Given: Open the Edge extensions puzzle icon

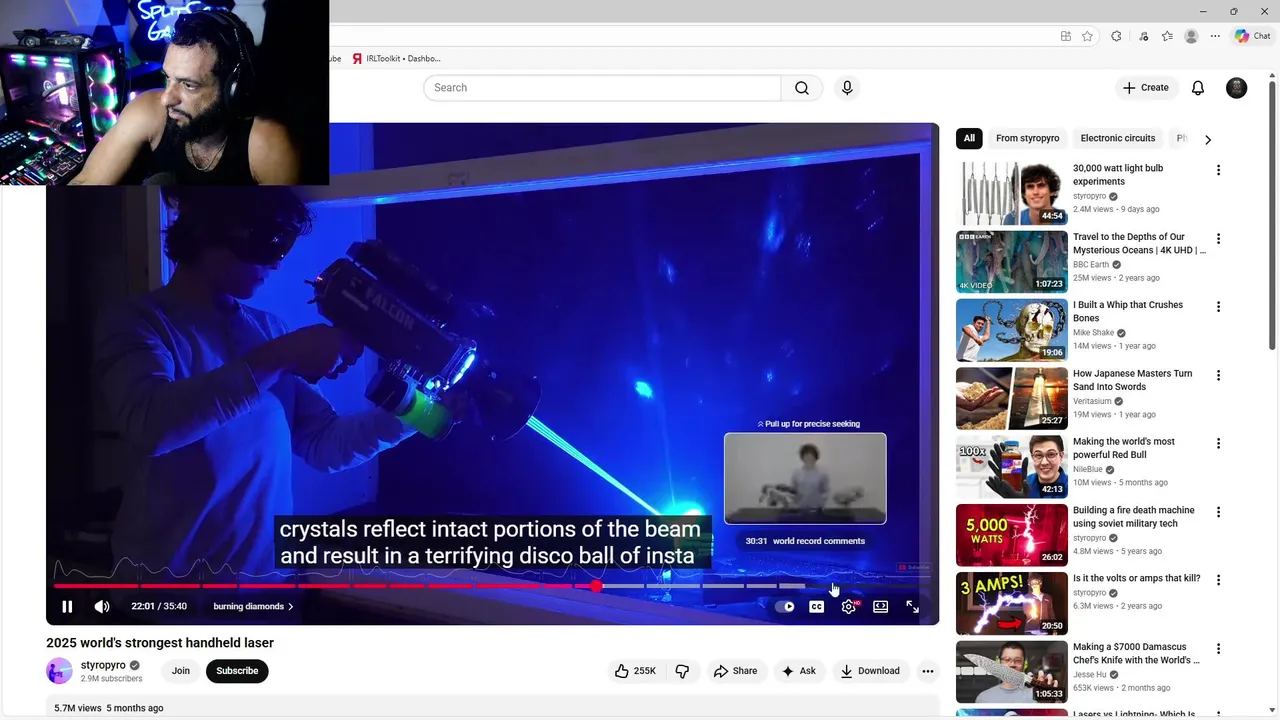Looking at the screenshot, I should 1116,36.
